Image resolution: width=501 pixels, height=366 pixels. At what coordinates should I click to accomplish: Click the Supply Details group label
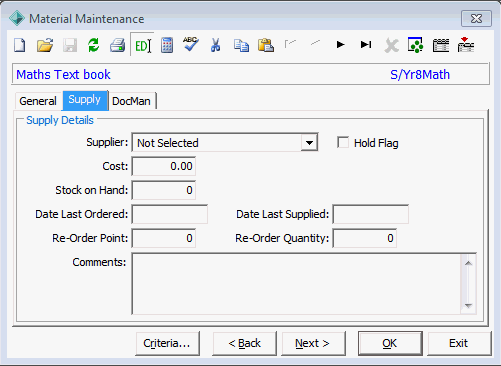click(60, 120)
